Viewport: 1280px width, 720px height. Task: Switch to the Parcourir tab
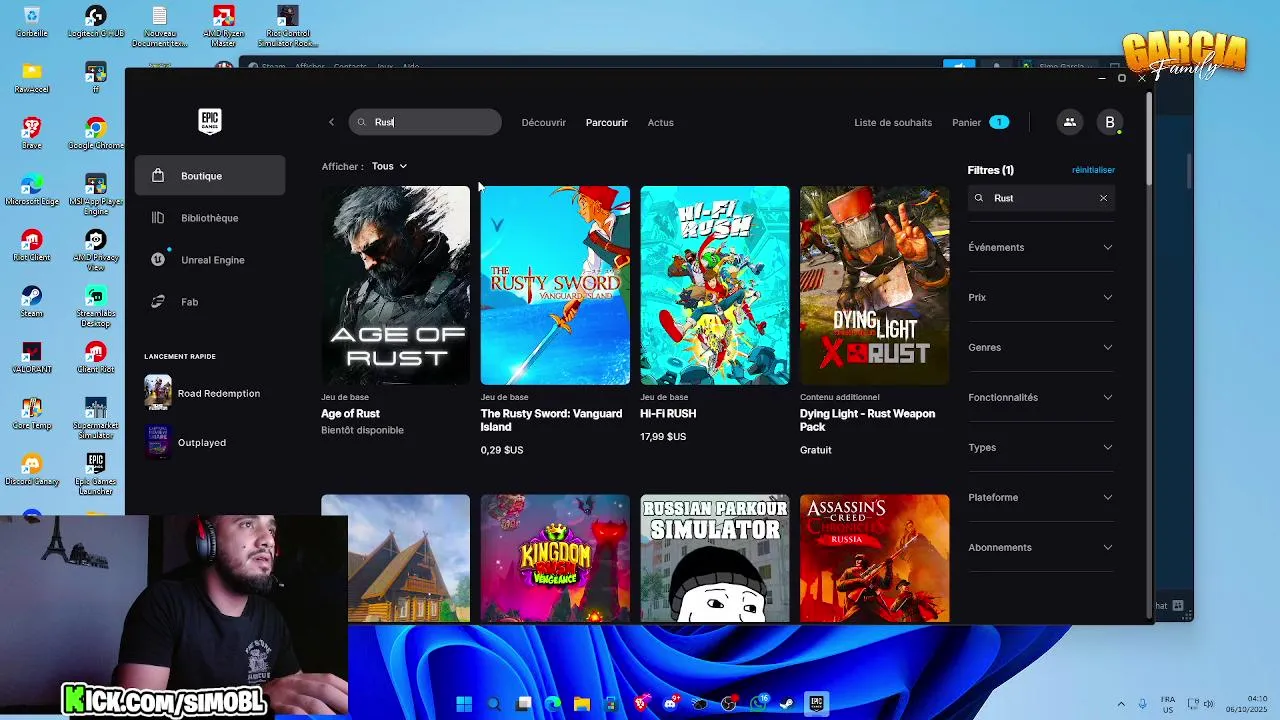pos(607,122)
